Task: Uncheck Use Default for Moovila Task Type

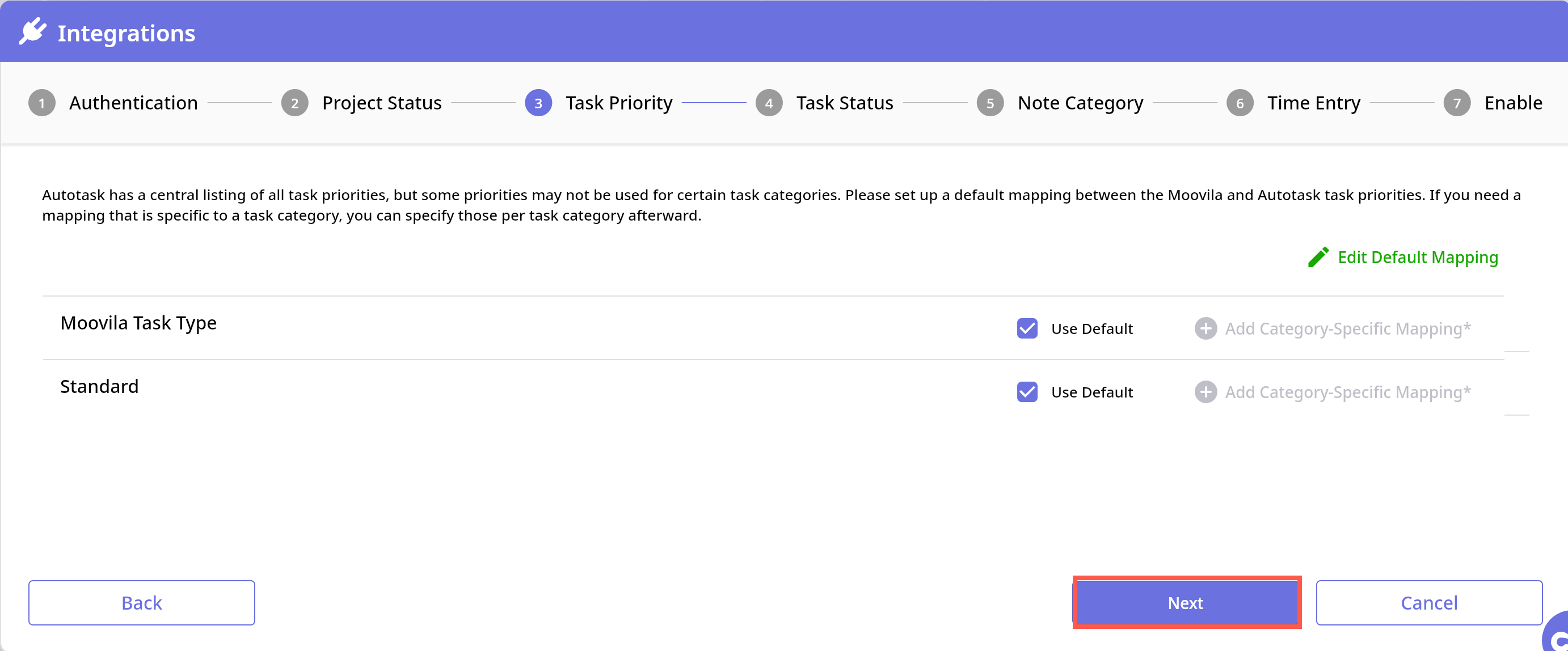Action: 1027,328
